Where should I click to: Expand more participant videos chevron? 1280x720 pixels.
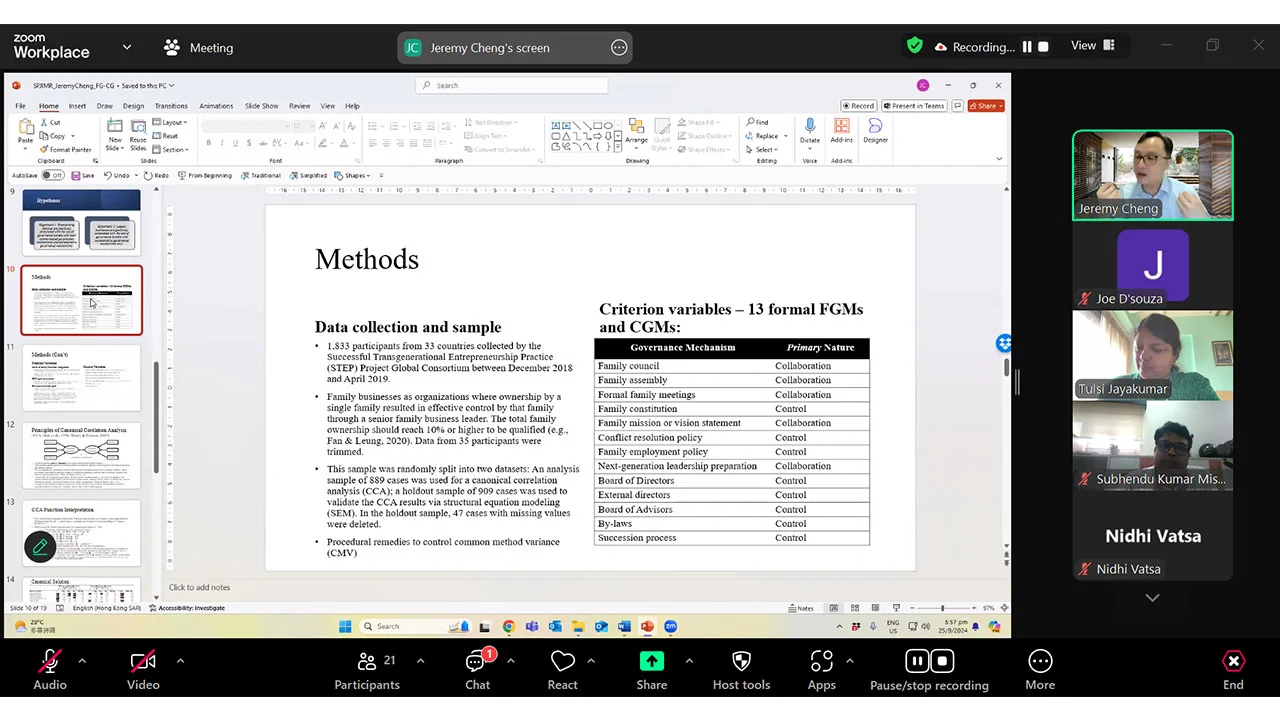click(x=1152, y=597)
